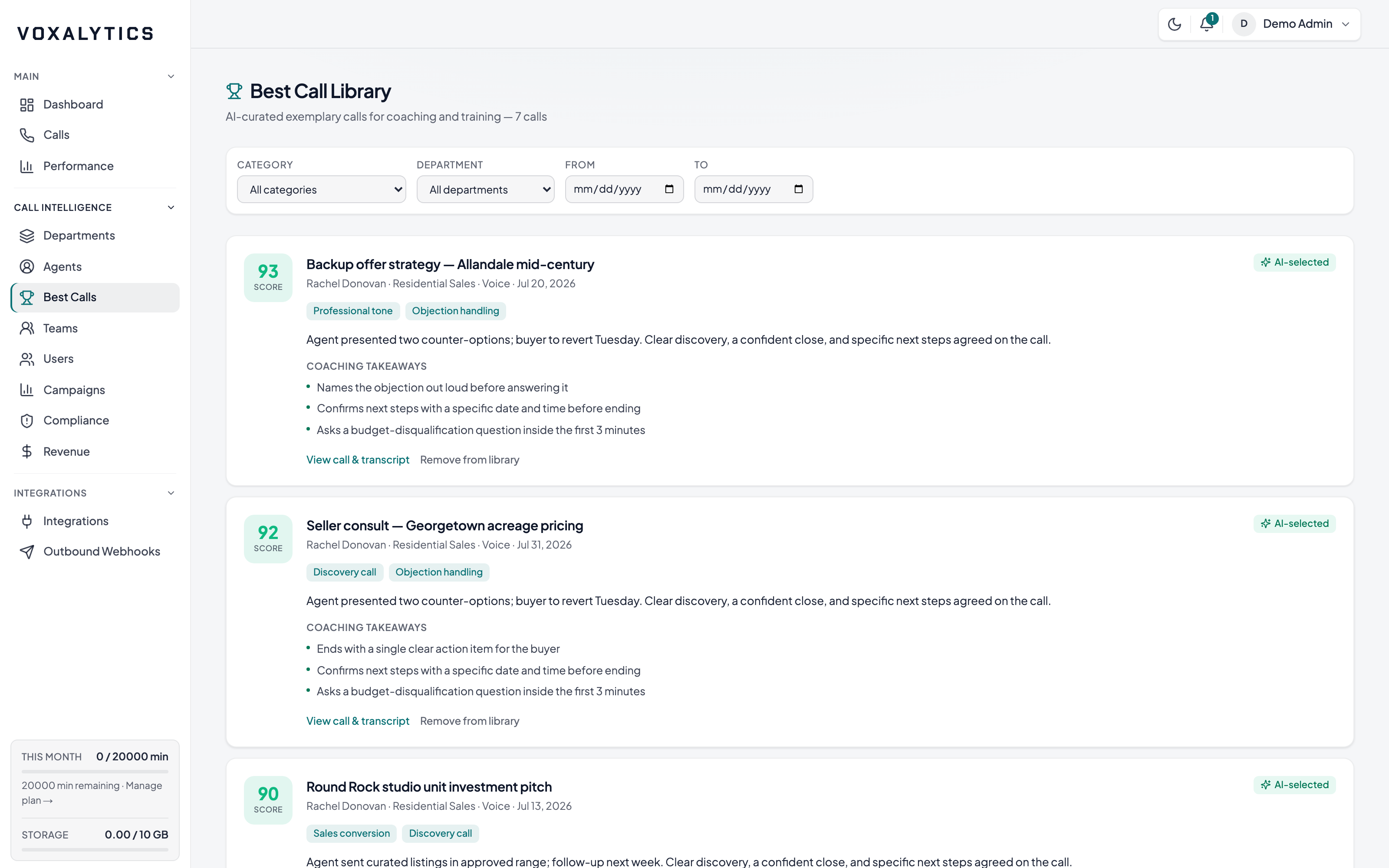Click the Outbound Webhooks paper plane icon
This screenshot has height=868, width=1389.
pos(27,552)
